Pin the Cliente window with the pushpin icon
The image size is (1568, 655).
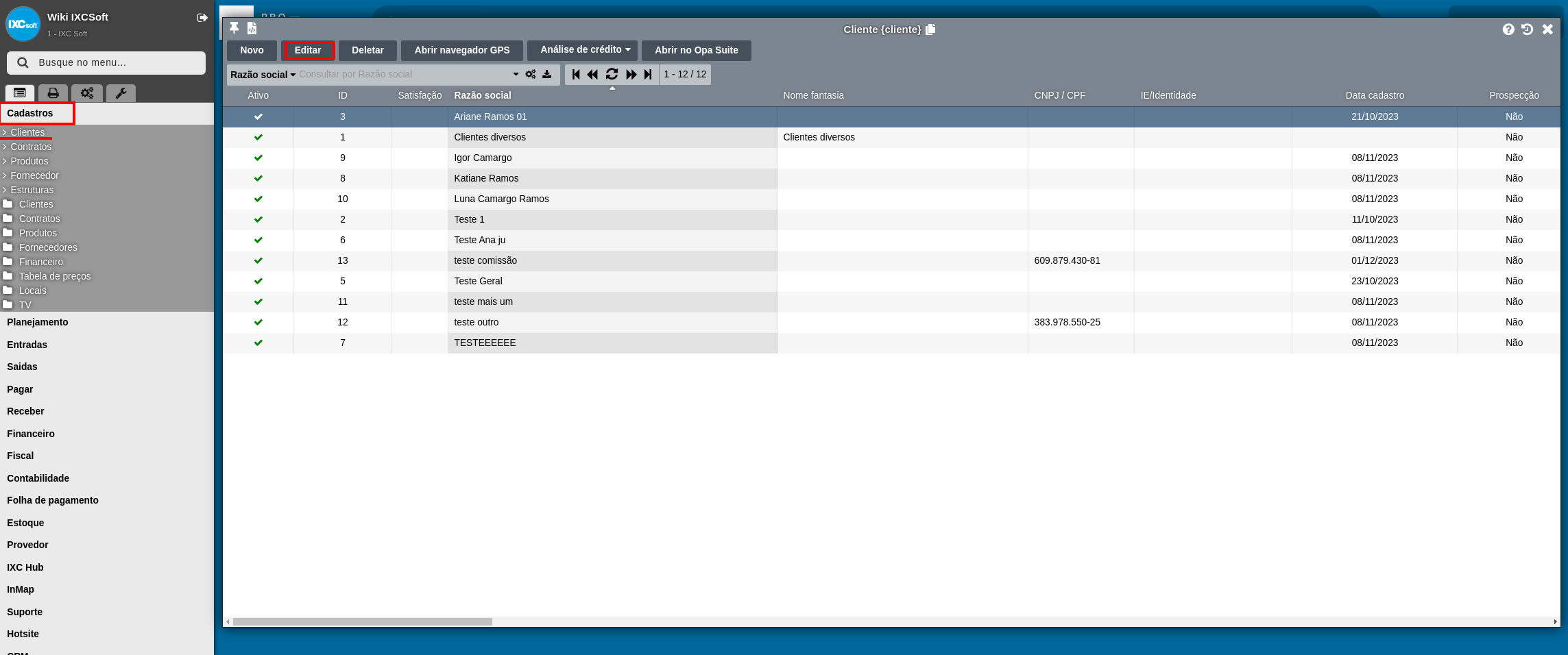[x=234, y=28]
